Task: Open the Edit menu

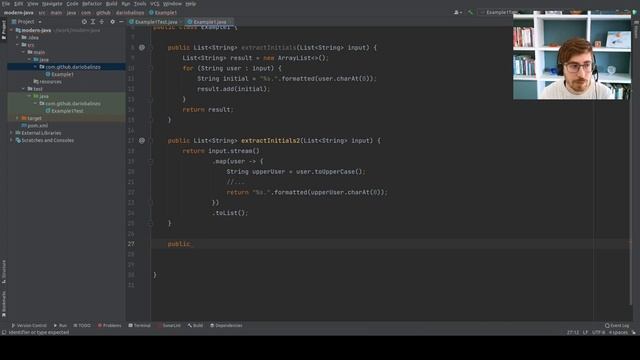Action: pyautogui.click(x=19, y=4)
